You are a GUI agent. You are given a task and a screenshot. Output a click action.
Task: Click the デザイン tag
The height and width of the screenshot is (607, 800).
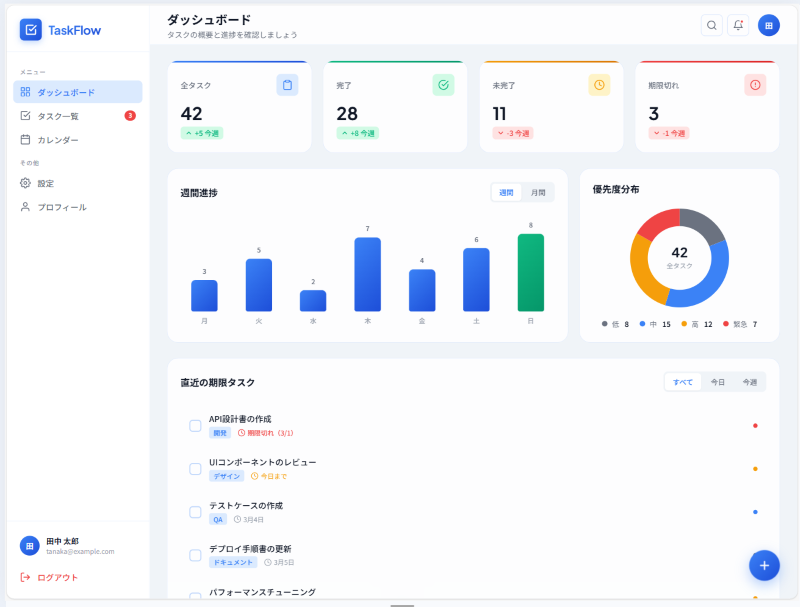tap(227, 476)
